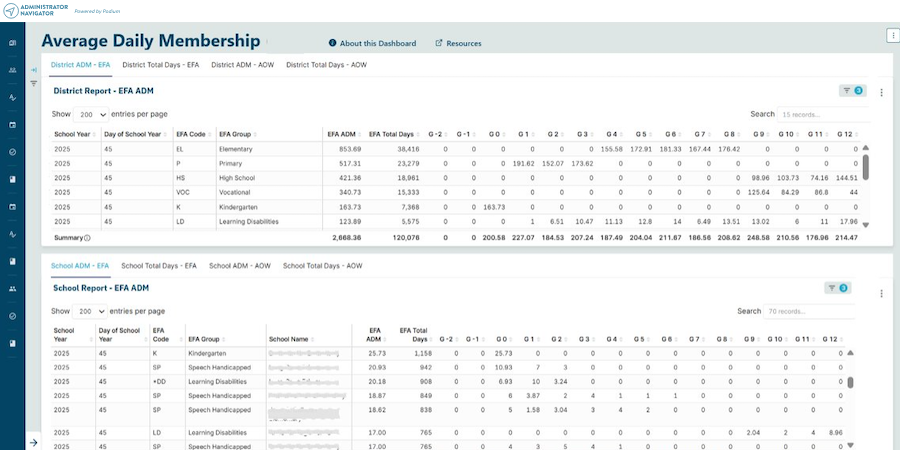This screenshot has width=900, height=450.
Task: Open District Report entries per page dropdown
Action: [x=91, y=115]
